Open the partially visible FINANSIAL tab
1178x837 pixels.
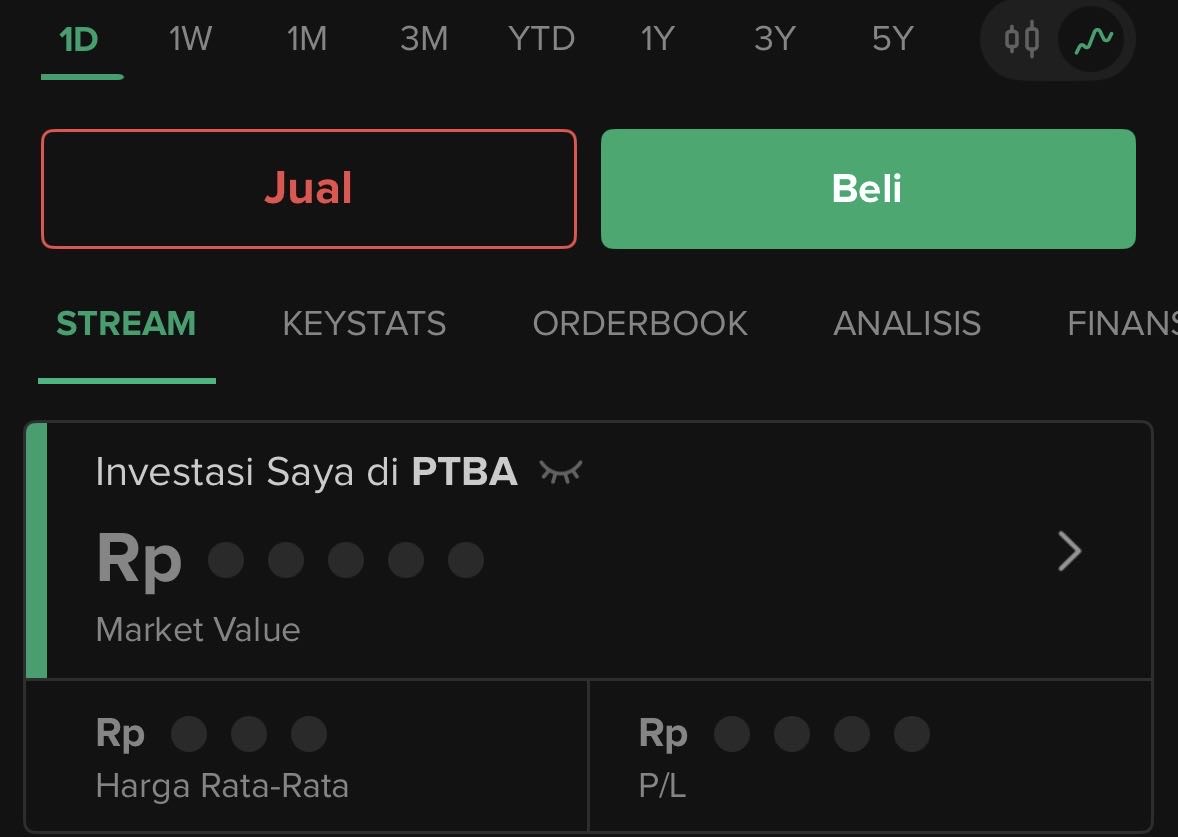(x=1122, y=324)
